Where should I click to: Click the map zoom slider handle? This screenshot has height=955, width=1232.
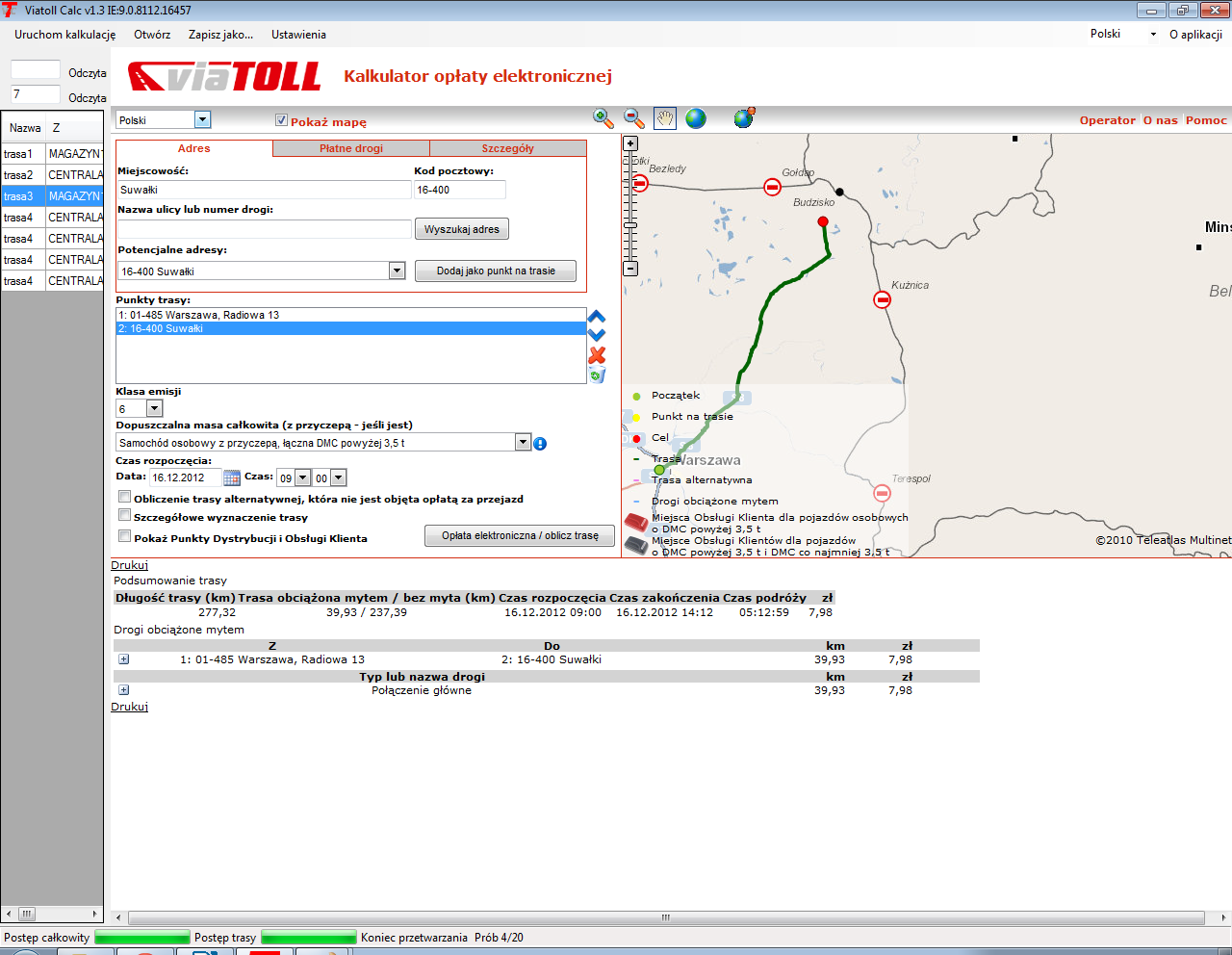(630, 227)
